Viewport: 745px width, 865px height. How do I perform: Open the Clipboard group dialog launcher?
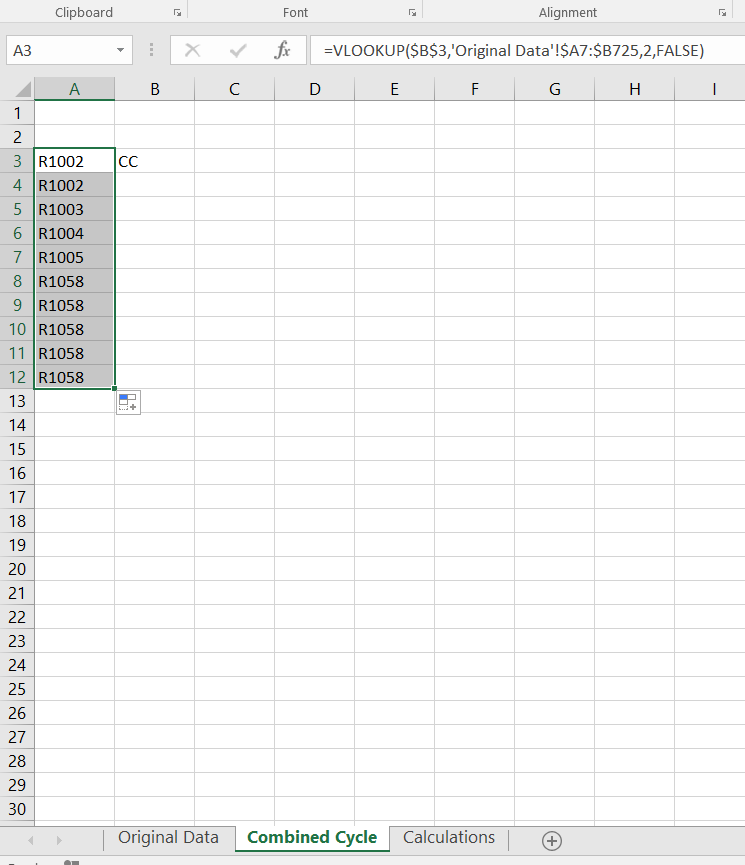[177, 13]
